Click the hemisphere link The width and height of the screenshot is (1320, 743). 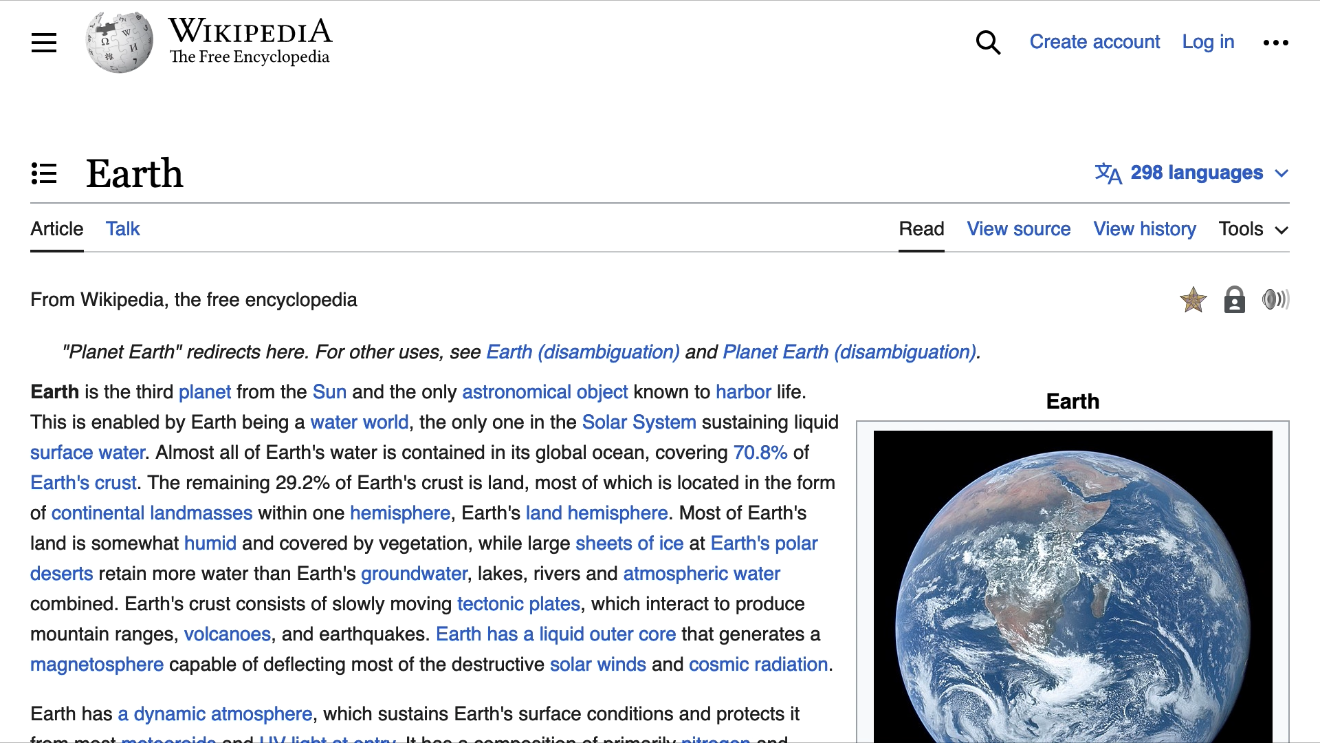pos(400,513)
